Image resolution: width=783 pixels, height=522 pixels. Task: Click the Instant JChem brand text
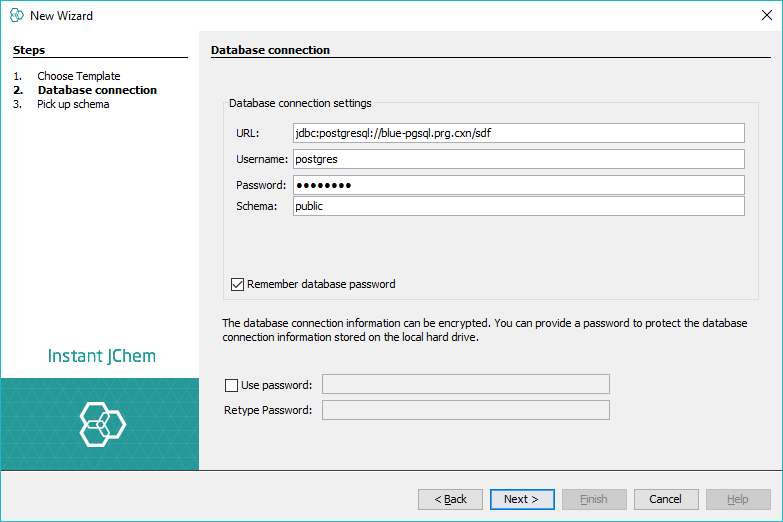pyautogui.click(x=101, y=356)
